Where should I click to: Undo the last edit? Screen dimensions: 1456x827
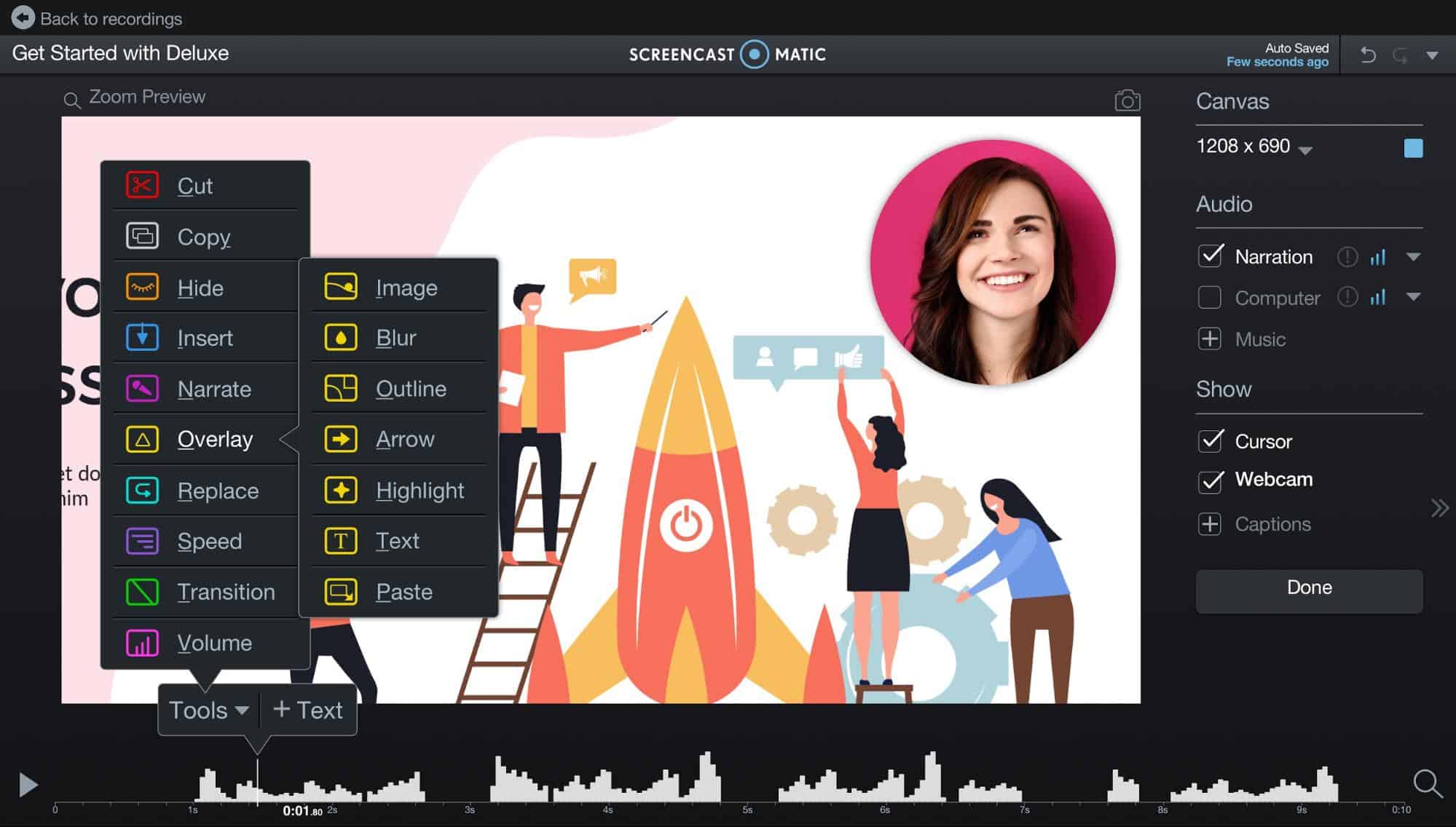coord(1367,54)
